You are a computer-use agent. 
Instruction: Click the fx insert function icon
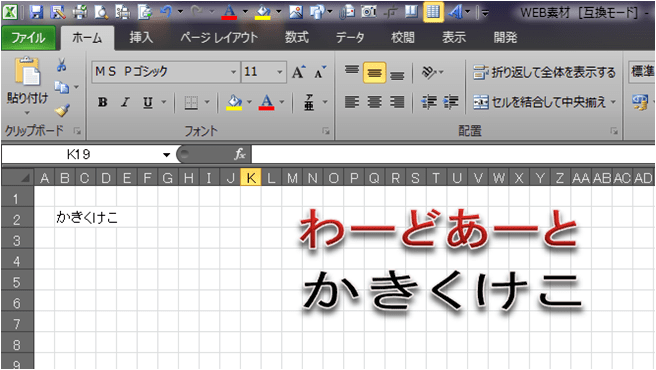click(x=240, y=154)
